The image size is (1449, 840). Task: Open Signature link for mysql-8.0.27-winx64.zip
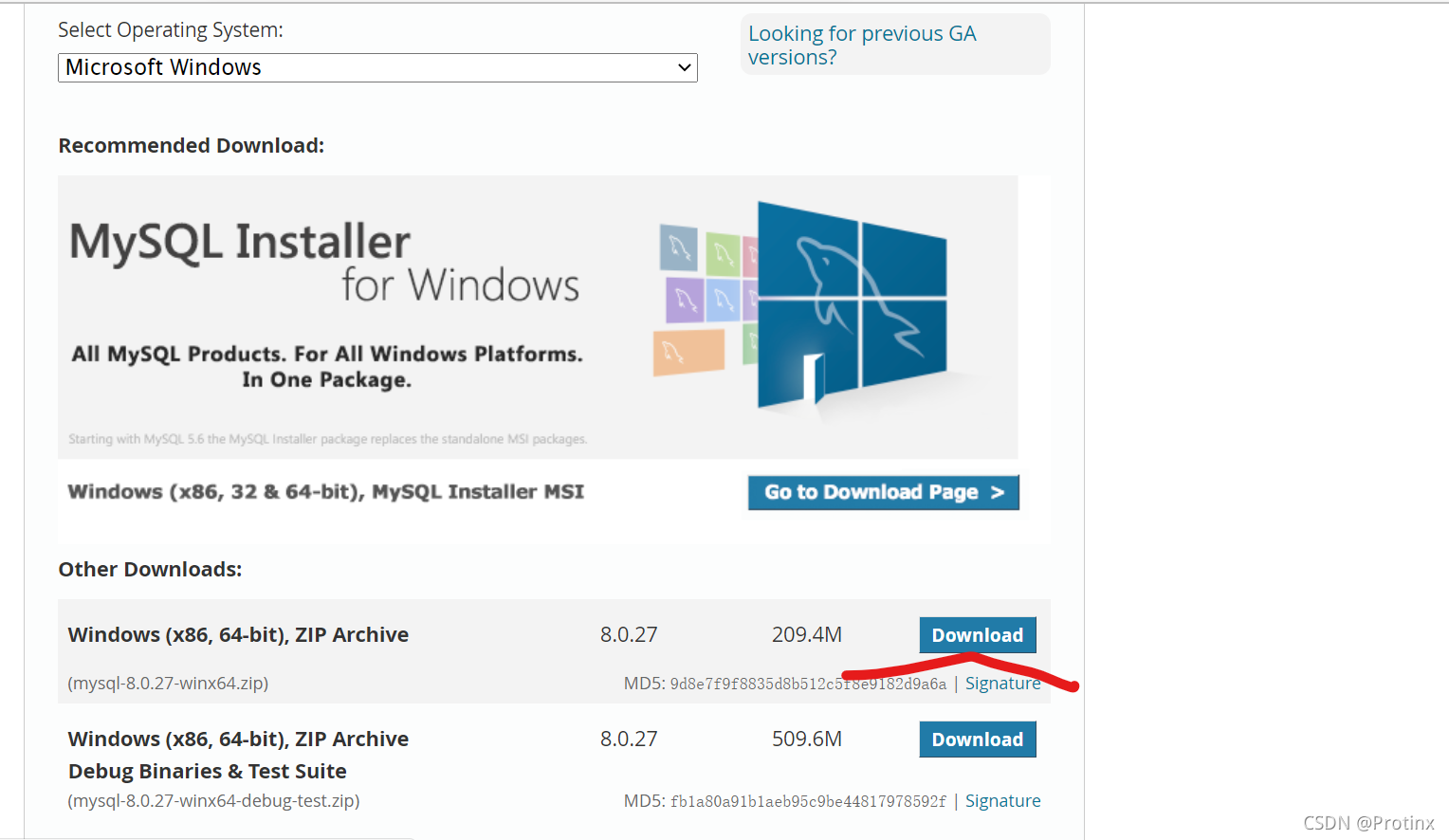1002,684
